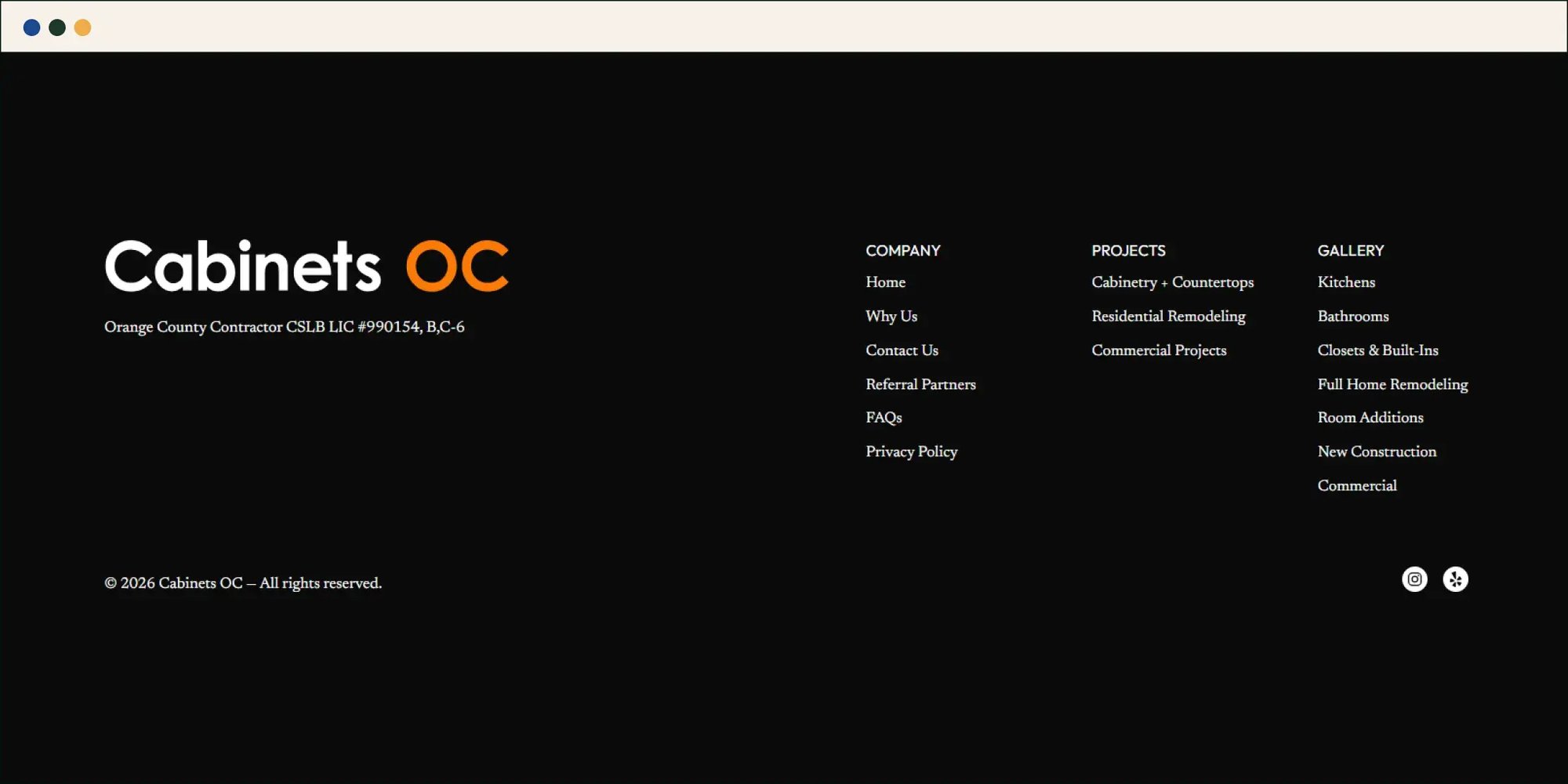Browse the Kitchens gallery

(1346, 282)
